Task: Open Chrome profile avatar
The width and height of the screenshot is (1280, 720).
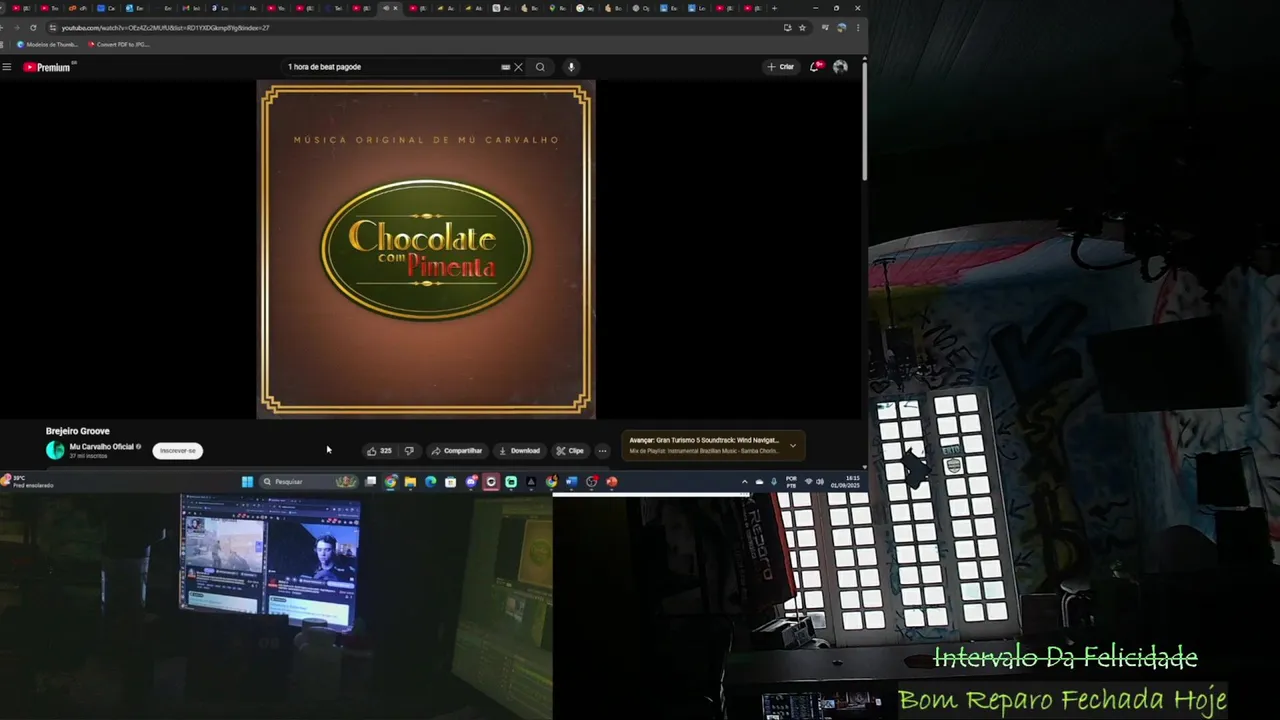Action: [x=841, y=28]
